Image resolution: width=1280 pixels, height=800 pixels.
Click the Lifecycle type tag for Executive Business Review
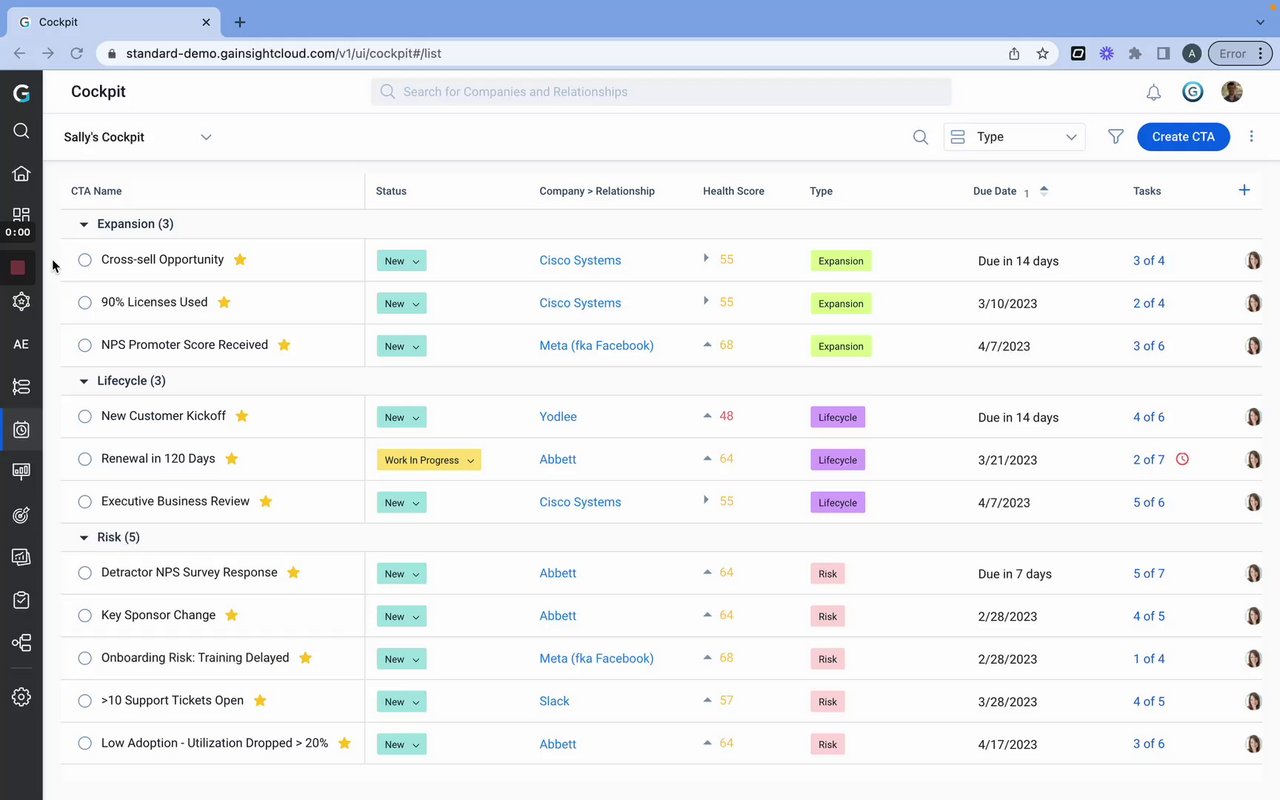point(838,503)
